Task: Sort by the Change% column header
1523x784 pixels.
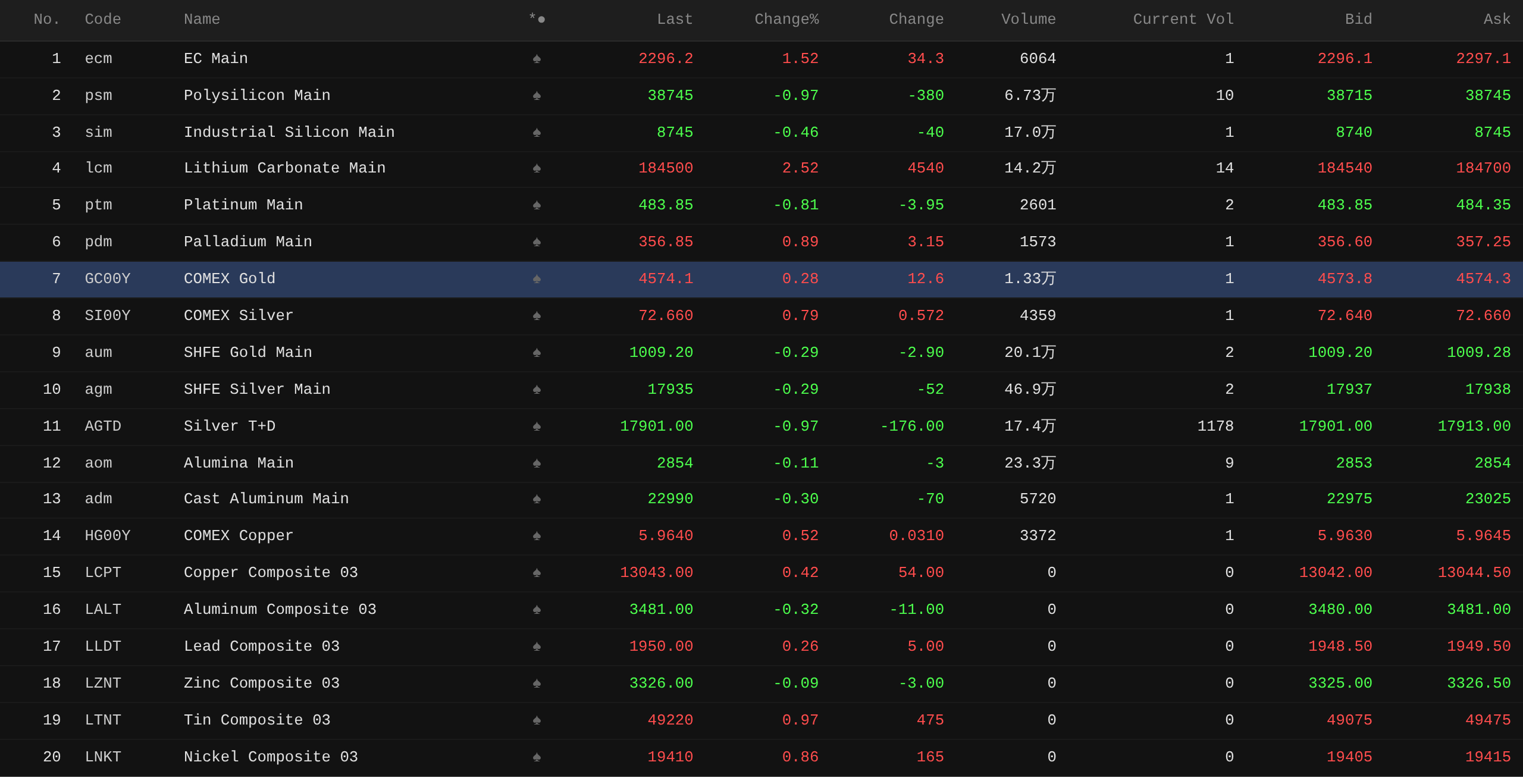Action: [x=786, y=20]
